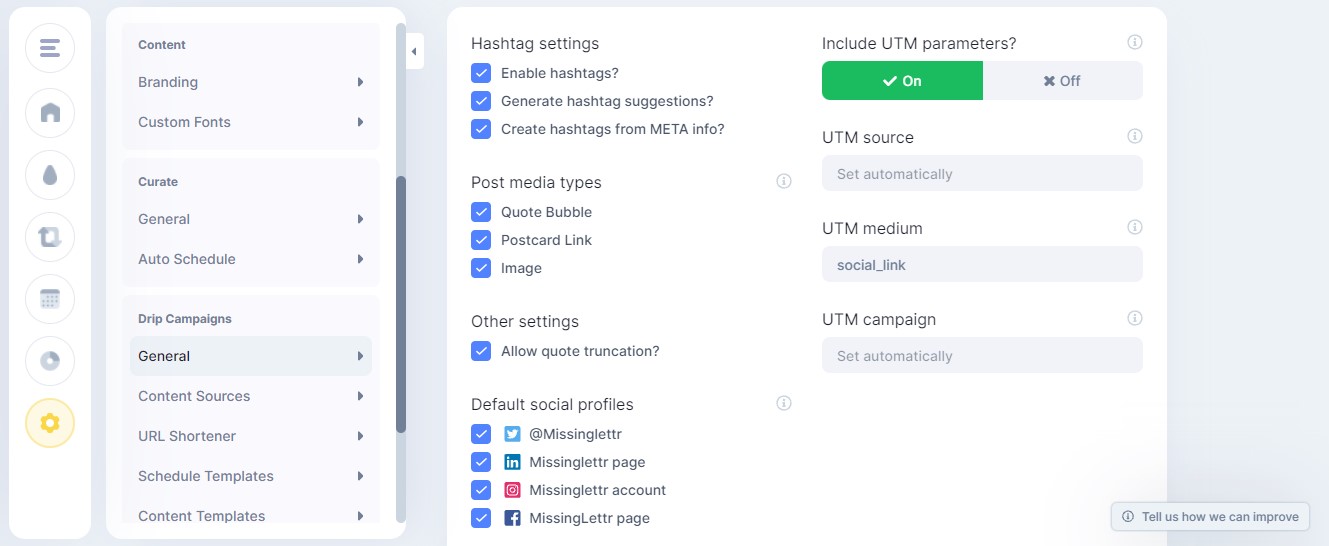The width and height of the screenshot is (1329, 546).
Task: Expand the Auto Schedule submenu arrow
Action: tap(360, 259)
